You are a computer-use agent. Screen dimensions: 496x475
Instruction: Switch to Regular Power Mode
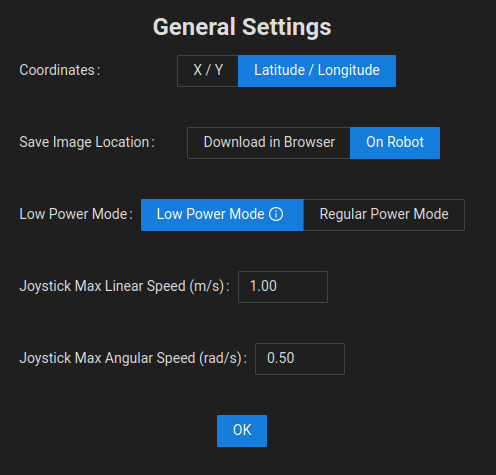tap(384, 215)
